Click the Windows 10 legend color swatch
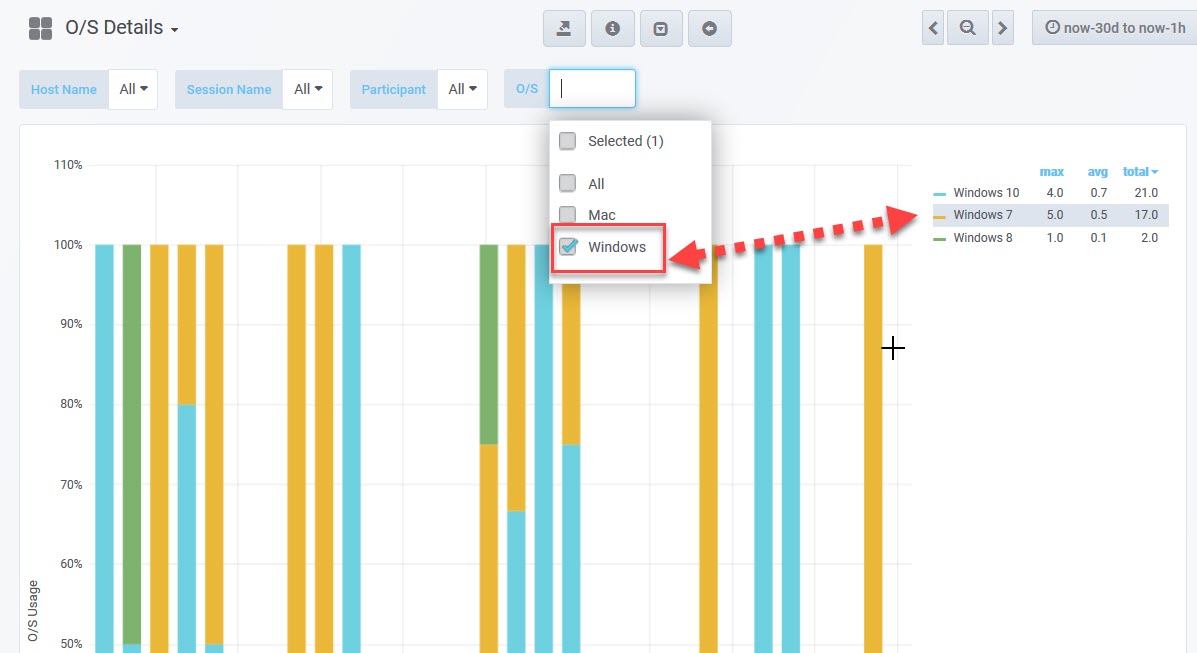This screenshot has width=1197, height=653. point(939,193)
